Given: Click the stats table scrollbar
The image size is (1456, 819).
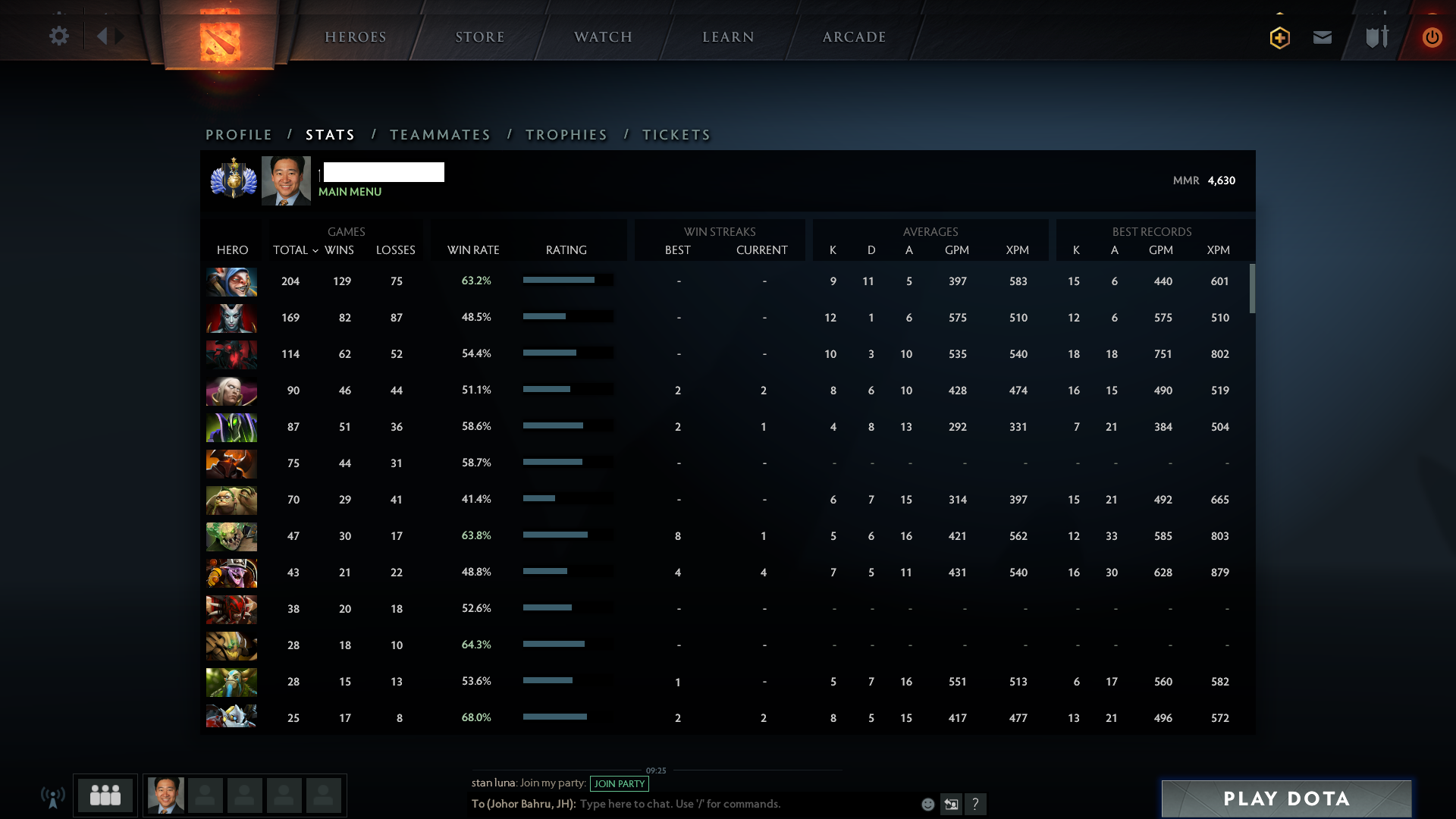Looking at the screenshot, I should pos(1252,288).
